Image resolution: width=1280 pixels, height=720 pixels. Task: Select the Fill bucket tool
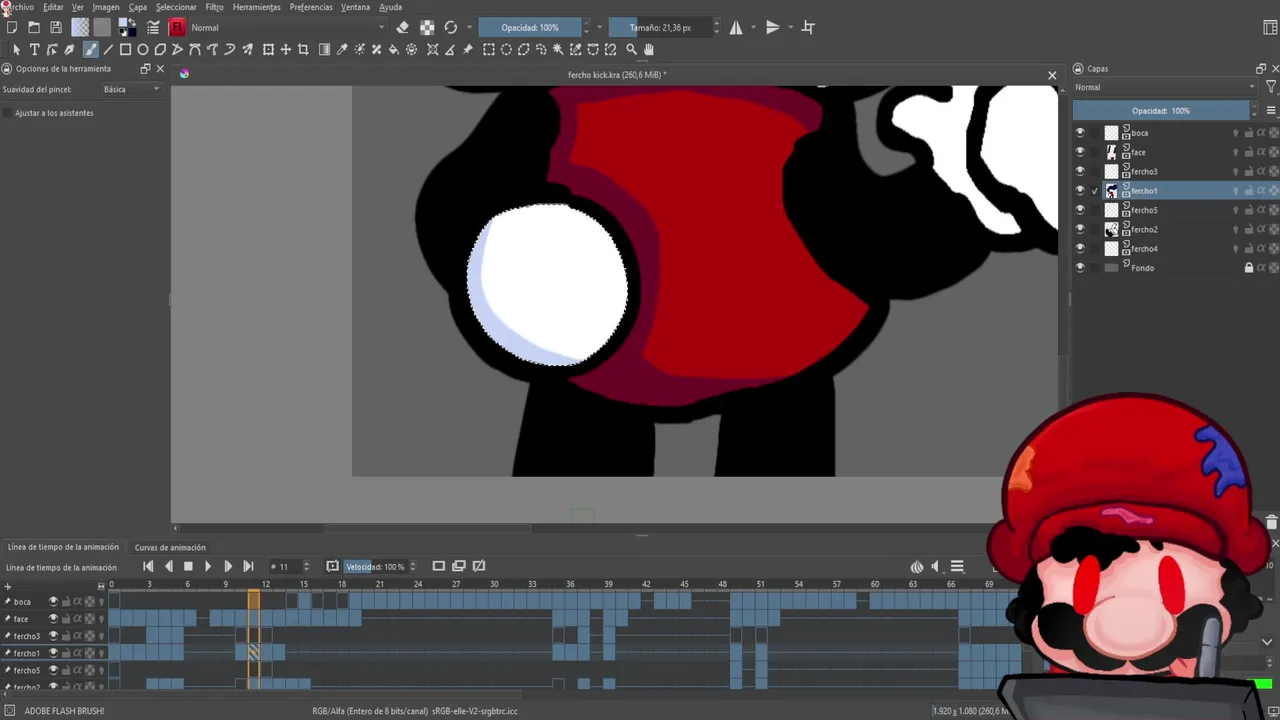click(x=394, y=49)
